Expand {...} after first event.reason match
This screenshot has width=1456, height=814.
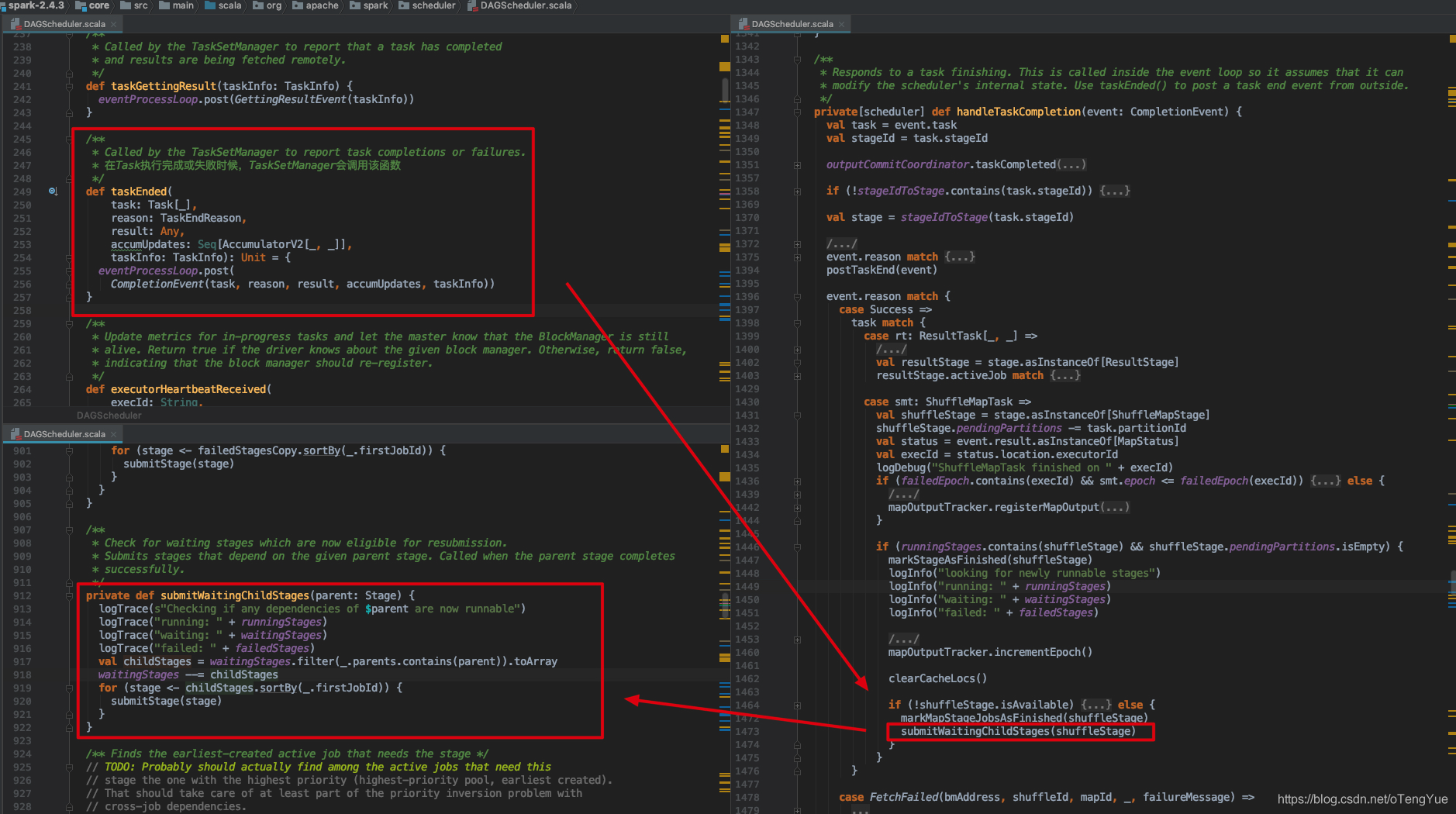pos(960,257)
